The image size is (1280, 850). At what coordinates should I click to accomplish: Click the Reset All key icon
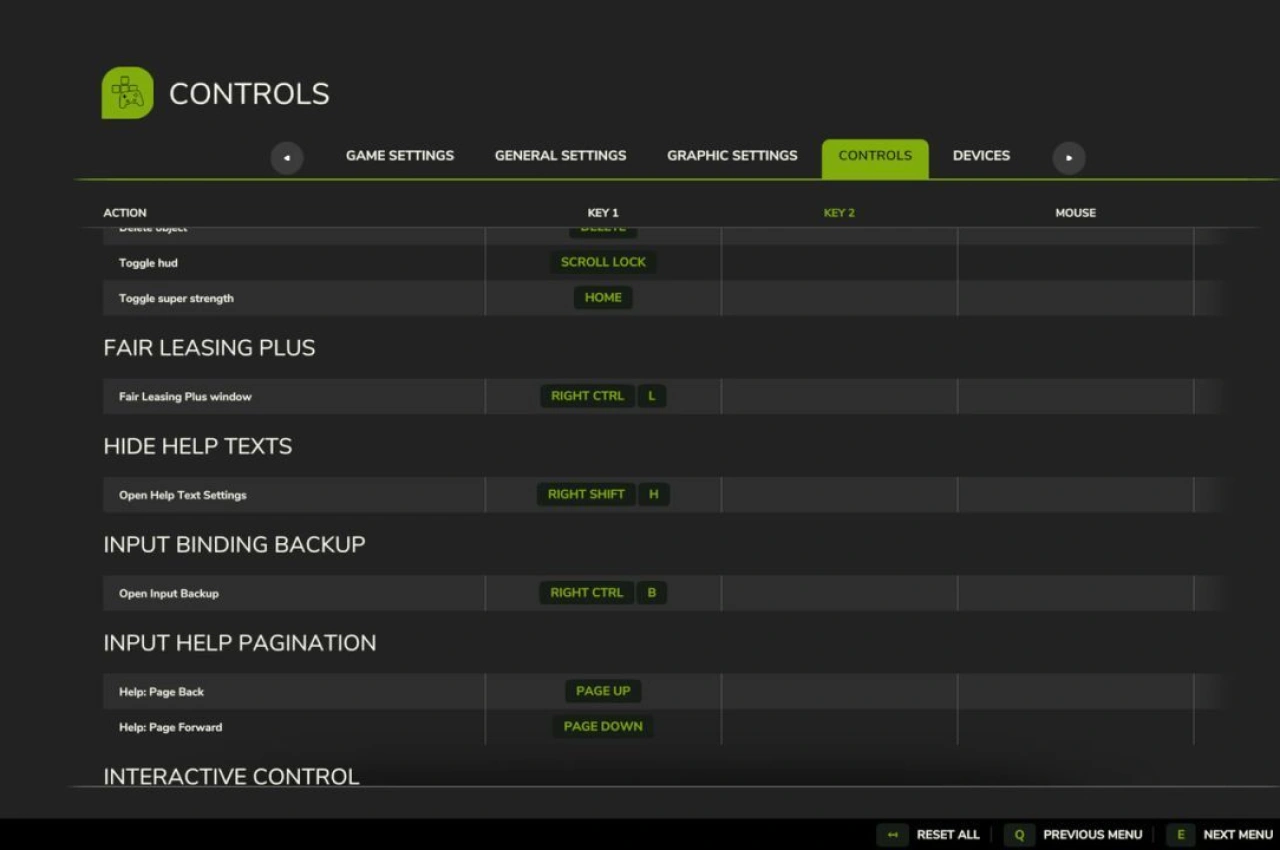coord(892,835)
